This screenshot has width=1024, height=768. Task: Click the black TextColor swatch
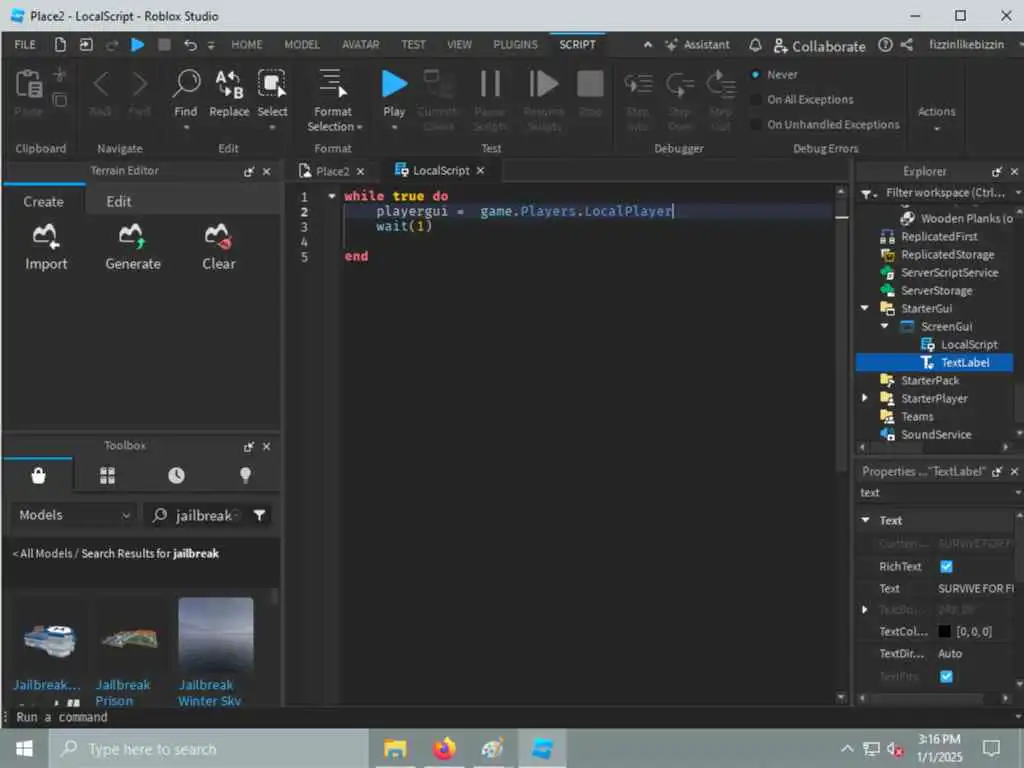944,632
